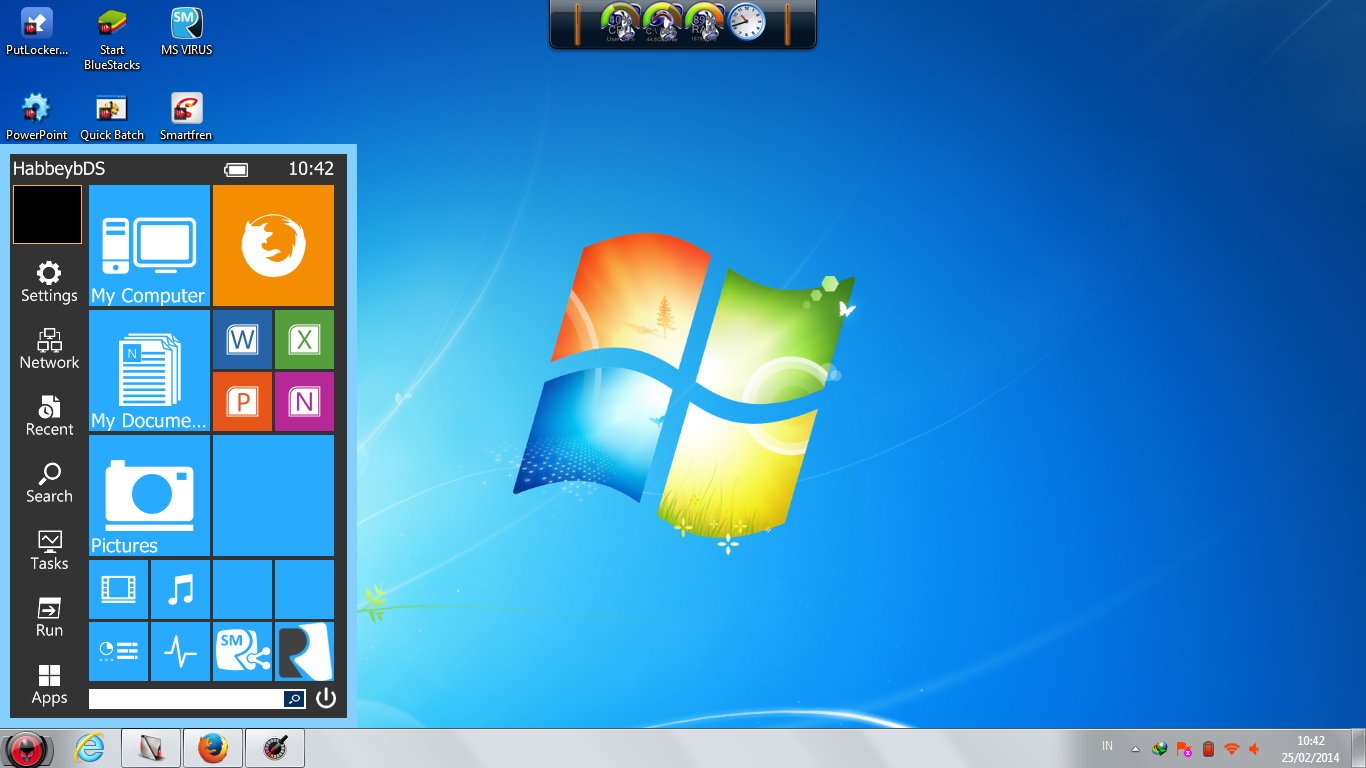Click the battery tray icon
The image size is (1366, 768).
[x=1208, y=748]
